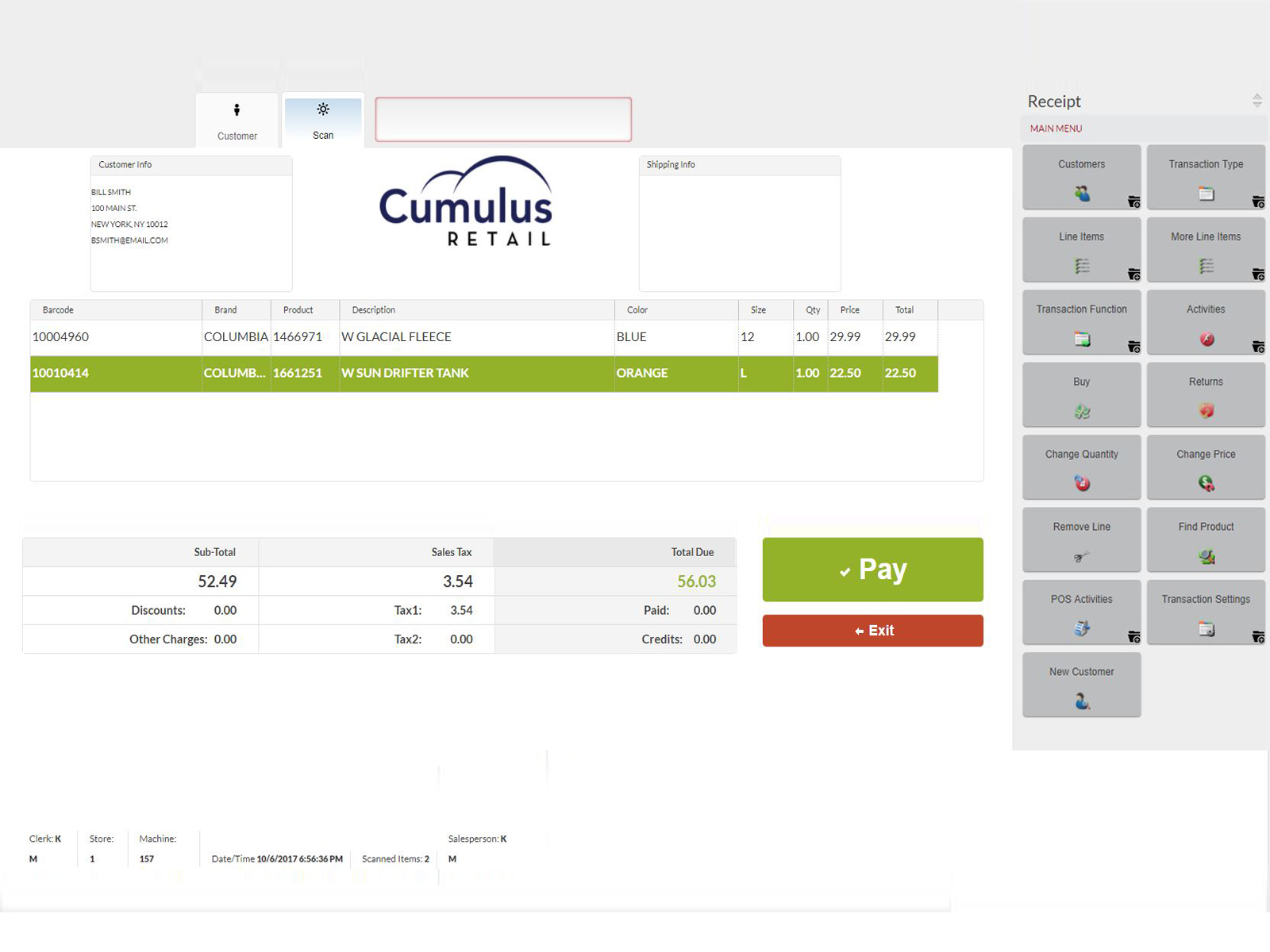This screenshot has width=1270, height=952.
Task: Select Remove Line tile
Action: pyautogui.click(x=1081, y=539)
